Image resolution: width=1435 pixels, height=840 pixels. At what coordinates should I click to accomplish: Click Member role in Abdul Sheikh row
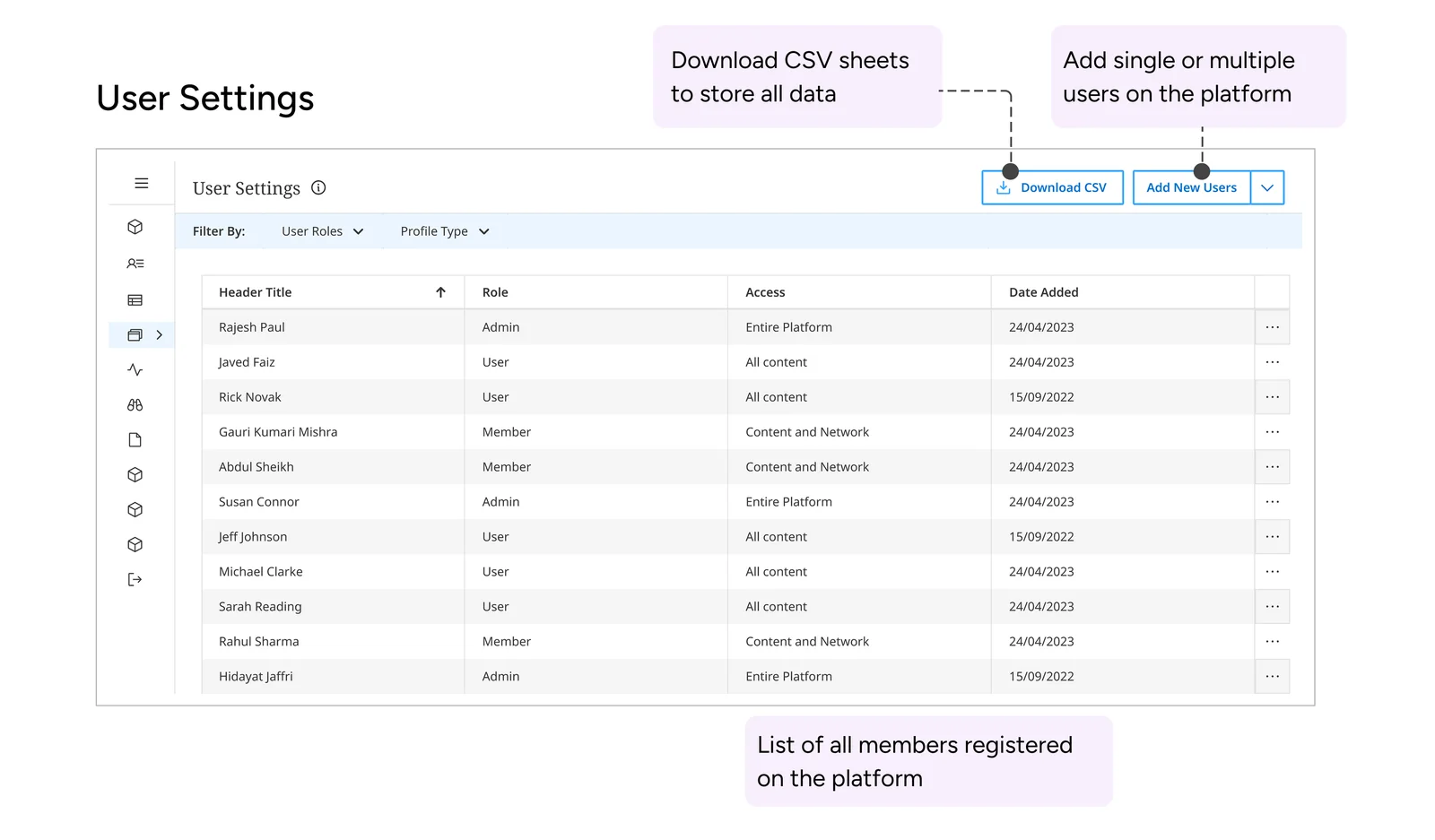507,467
